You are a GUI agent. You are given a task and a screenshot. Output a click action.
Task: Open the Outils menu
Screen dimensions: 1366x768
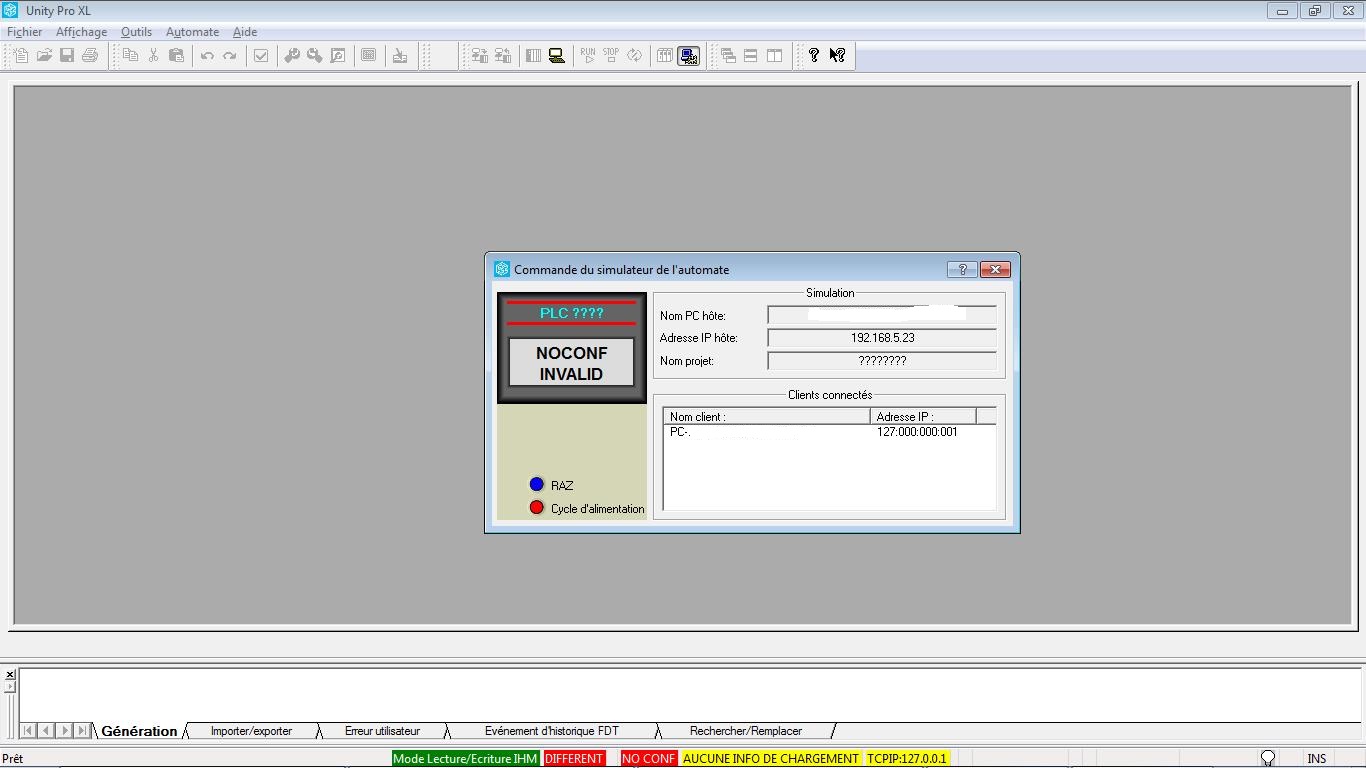(x=136, y=32)
